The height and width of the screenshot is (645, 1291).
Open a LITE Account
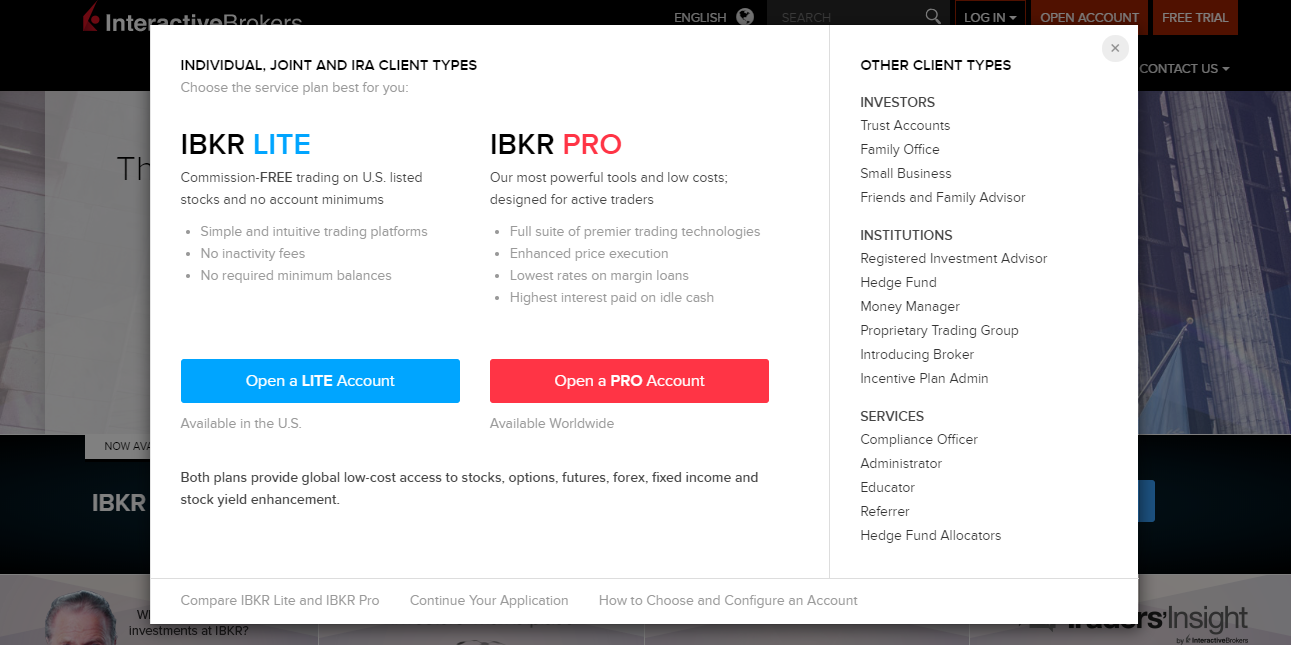click(x=320, y=381)
